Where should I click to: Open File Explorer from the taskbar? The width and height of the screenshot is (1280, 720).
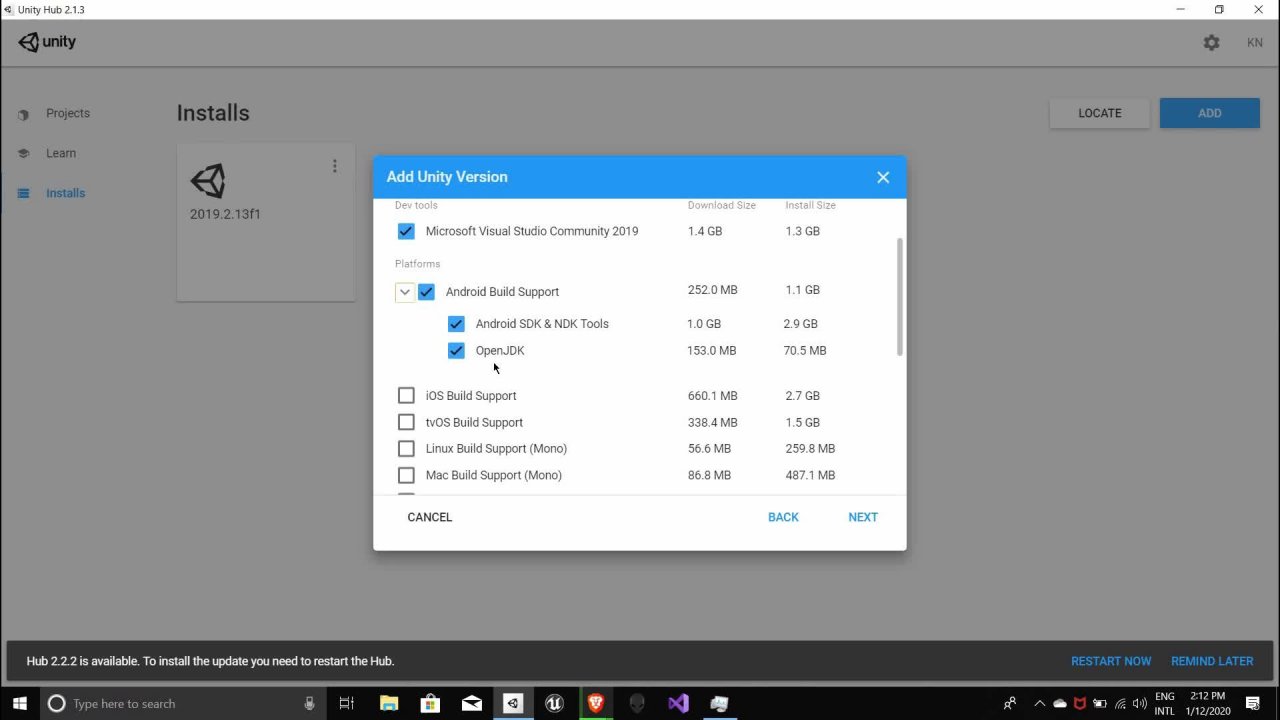pyautogui.click(x=389, y=704)
